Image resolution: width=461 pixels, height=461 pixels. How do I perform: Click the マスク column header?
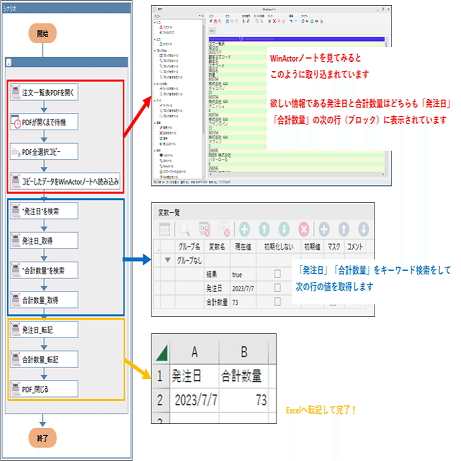(x=334, y=246)
